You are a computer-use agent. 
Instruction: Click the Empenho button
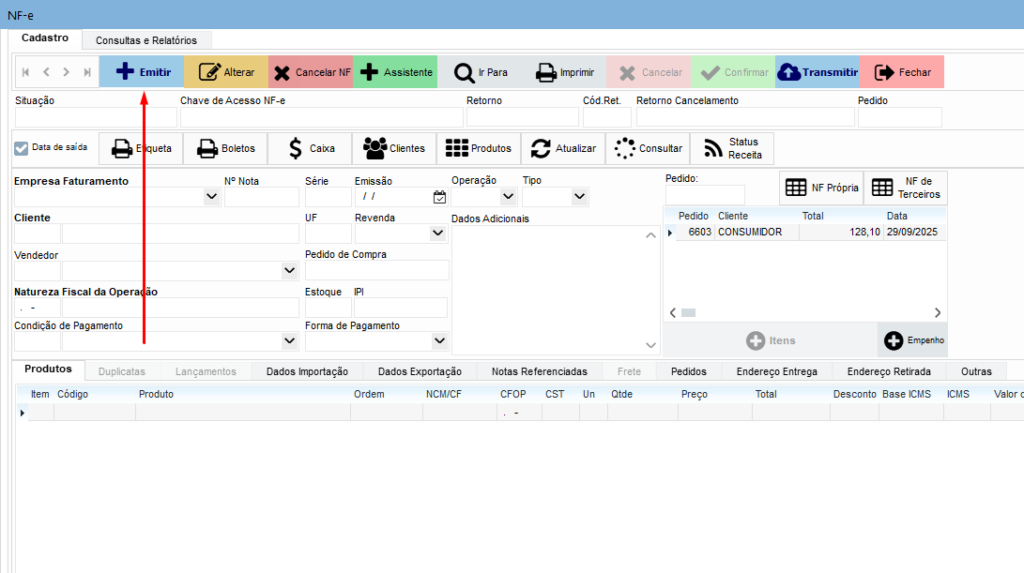[x=912, y=341]
